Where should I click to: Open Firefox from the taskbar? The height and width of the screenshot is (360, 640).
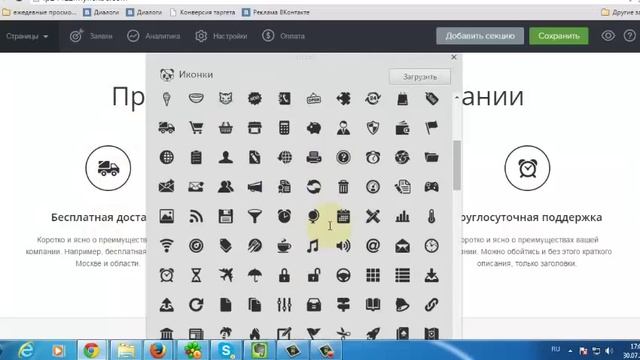point(158,351)
